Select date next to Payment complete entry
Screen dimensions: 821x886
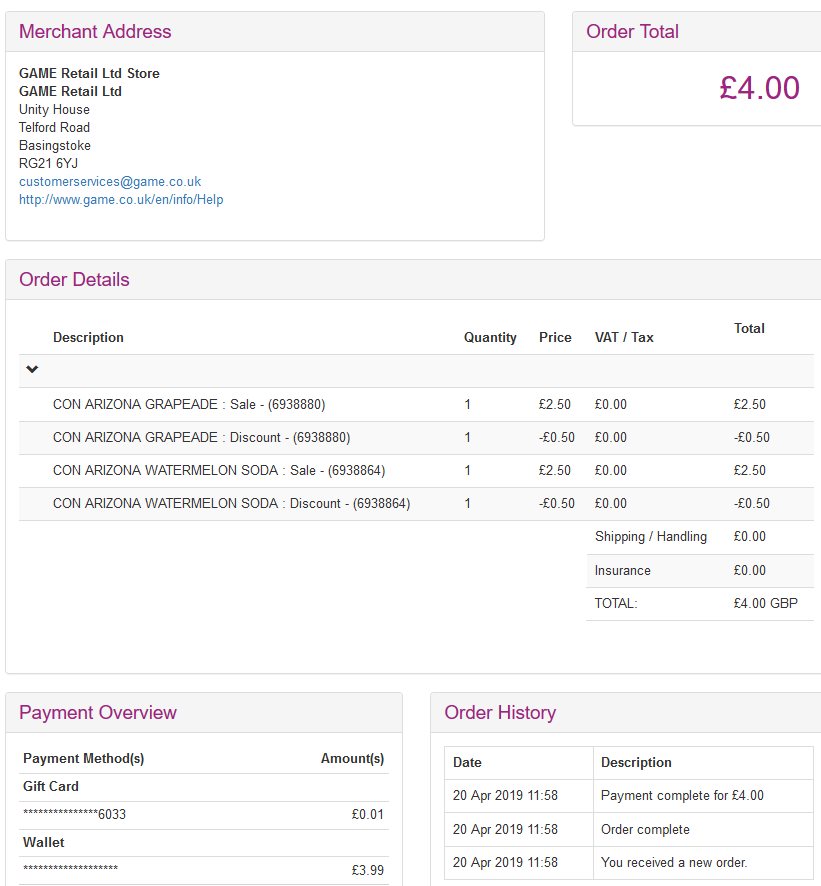pos(505,796)
